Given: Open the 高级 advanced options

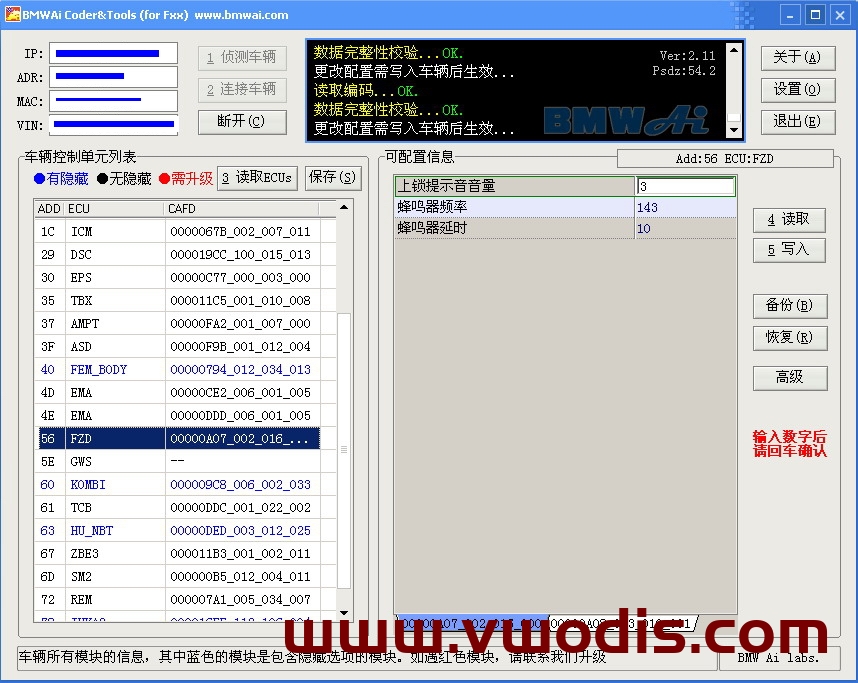Looking at the screenshot, I should (x=789, y=378).
